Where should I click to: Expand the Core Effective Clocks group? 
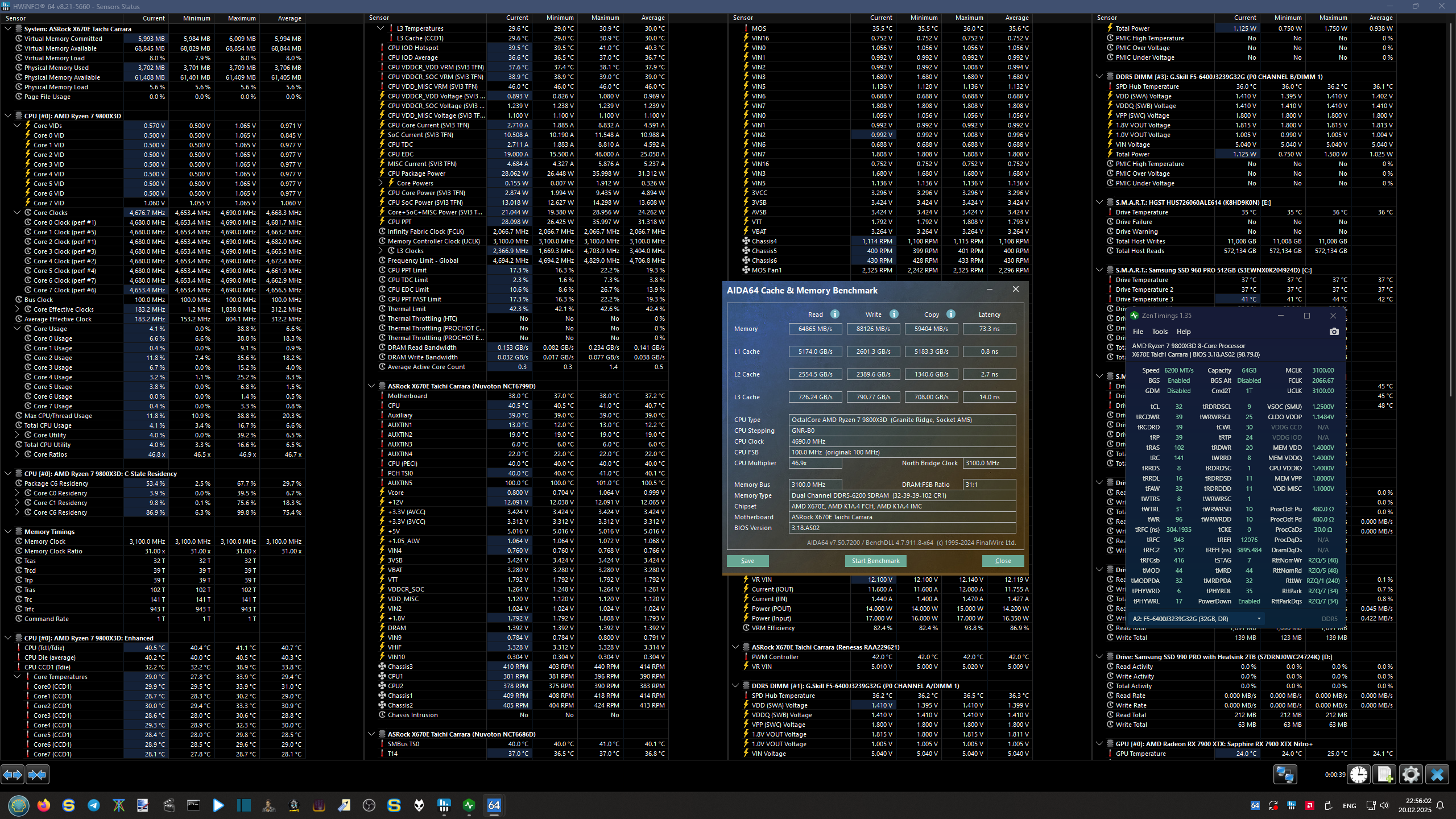click(x=17, y=309)
